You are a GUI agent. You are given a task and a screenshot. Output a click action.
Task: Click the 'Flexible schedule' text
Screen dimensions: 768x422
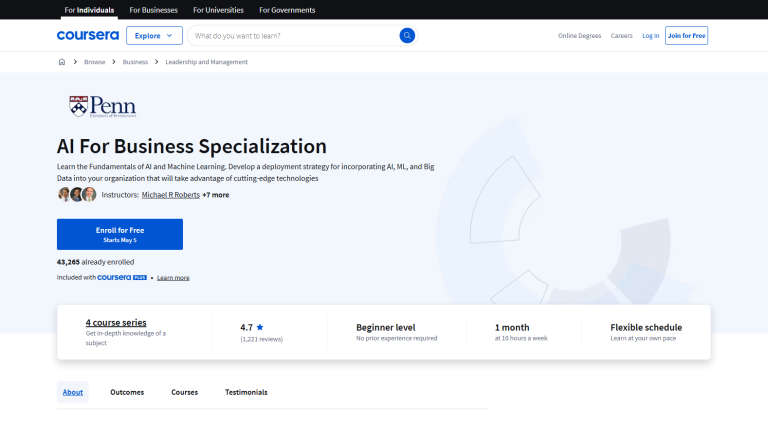(646, 327)
